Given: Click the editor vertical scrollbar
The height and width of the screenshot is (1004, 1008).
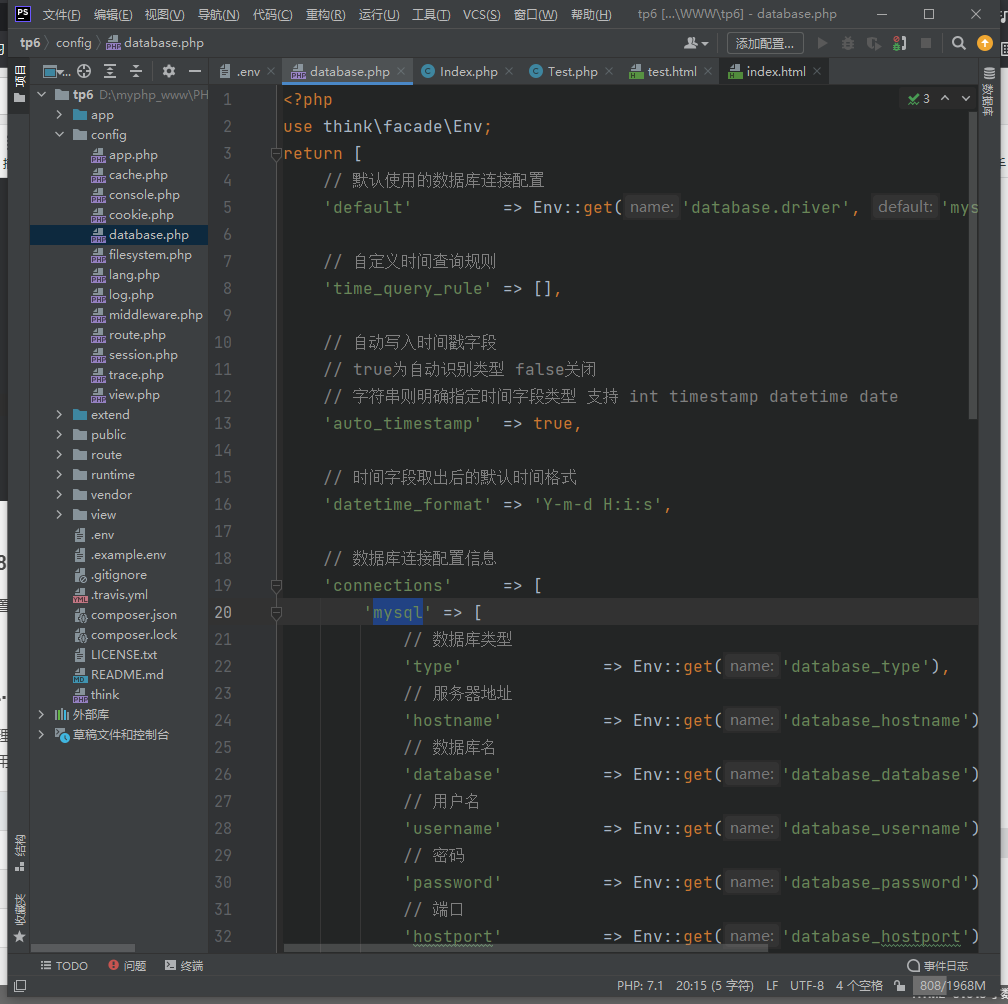Looking at the screenshot, I should click(973, 264).
